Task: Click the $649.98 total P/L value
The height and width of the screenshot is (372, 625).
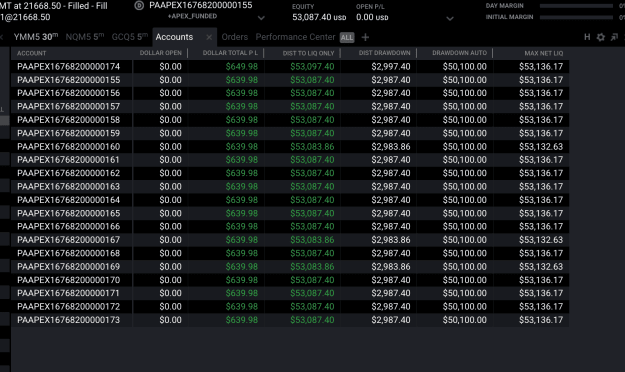Action: (x=242, y=67)
